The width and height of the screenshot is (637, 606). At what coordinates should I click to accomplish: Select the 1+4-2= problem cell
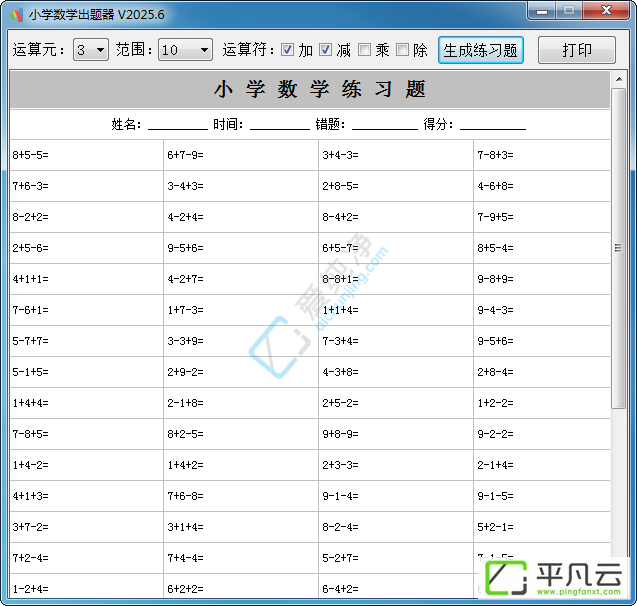point(87,465)
